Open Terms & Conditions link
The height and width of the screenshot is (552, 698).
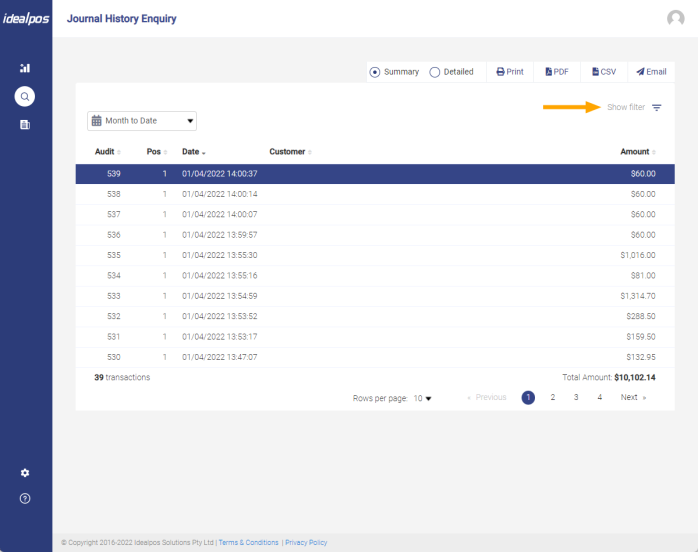click(248, 542)
